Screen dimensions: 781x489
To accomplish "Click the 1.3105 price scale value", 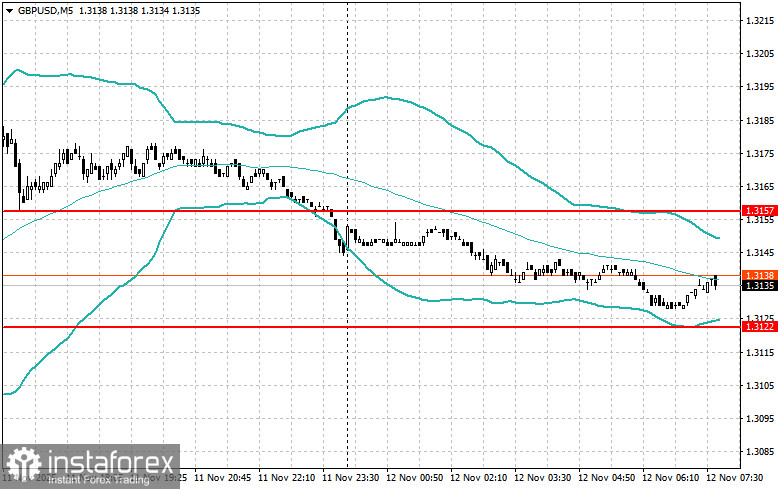I will [760, 385].
